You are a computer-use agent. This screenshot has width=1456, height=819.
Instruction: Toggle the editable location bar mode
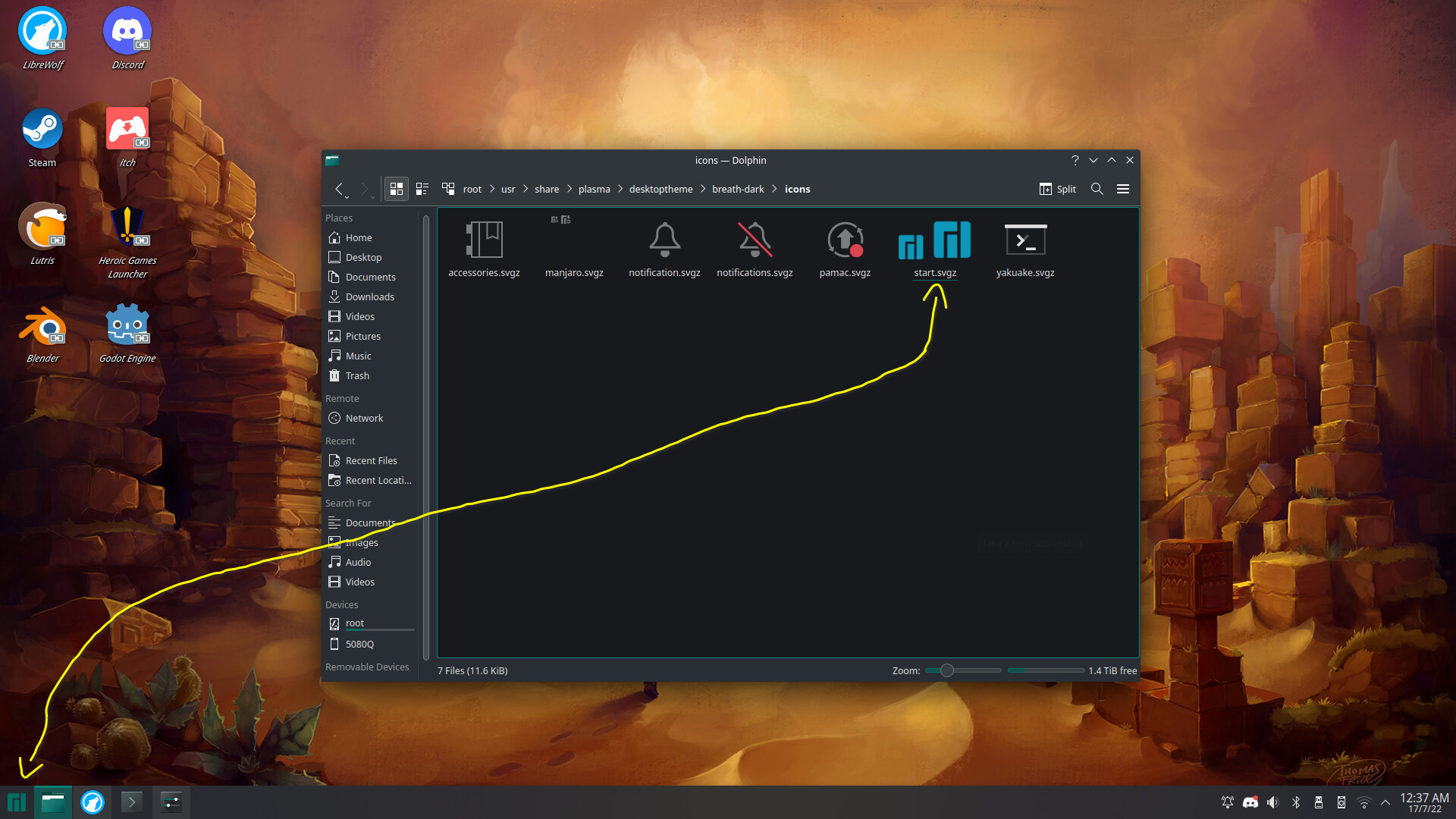click(448, 189)
